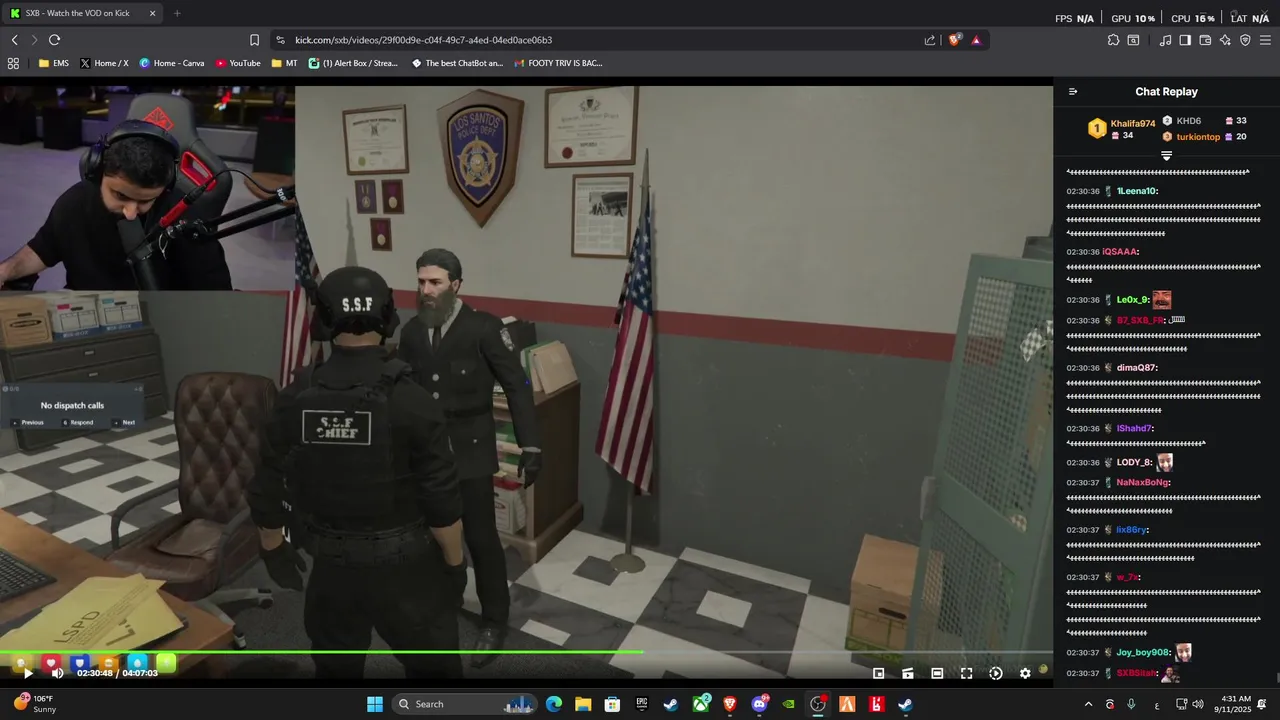This screenshot has width=1280, height=720.
Task: Expand hidden system tray icons chevron
Action: (x=1088, y=704)
